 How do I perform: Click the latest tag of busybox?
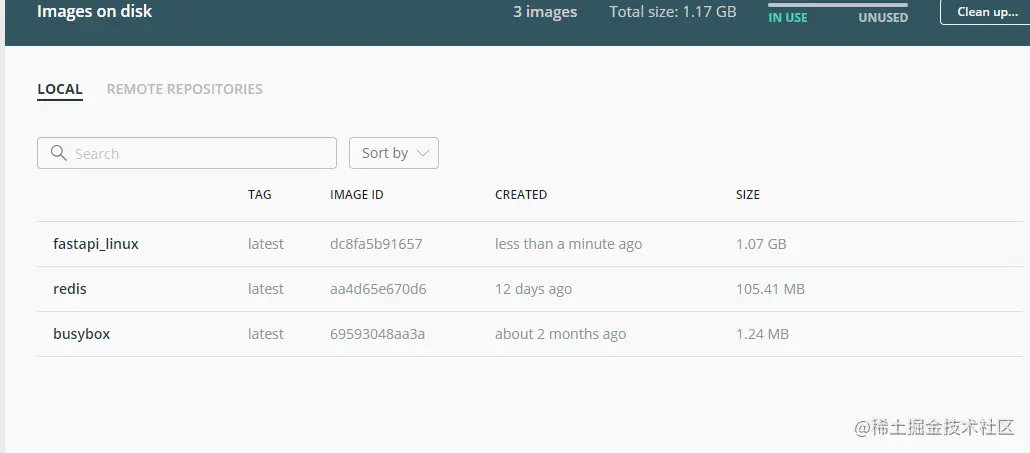tap(266, 334)
